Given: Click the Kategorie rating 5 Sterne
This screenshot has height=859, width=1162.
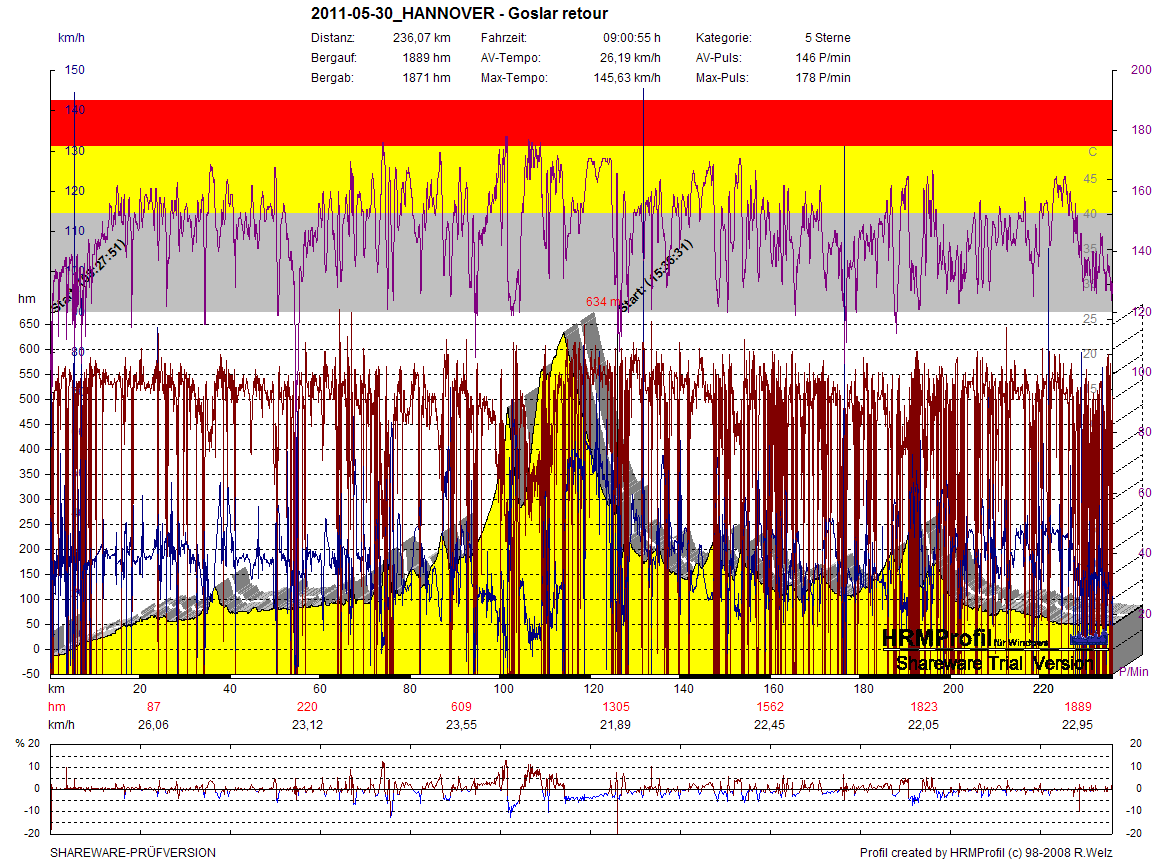Looking at the screenshot, I should (827, 38).
